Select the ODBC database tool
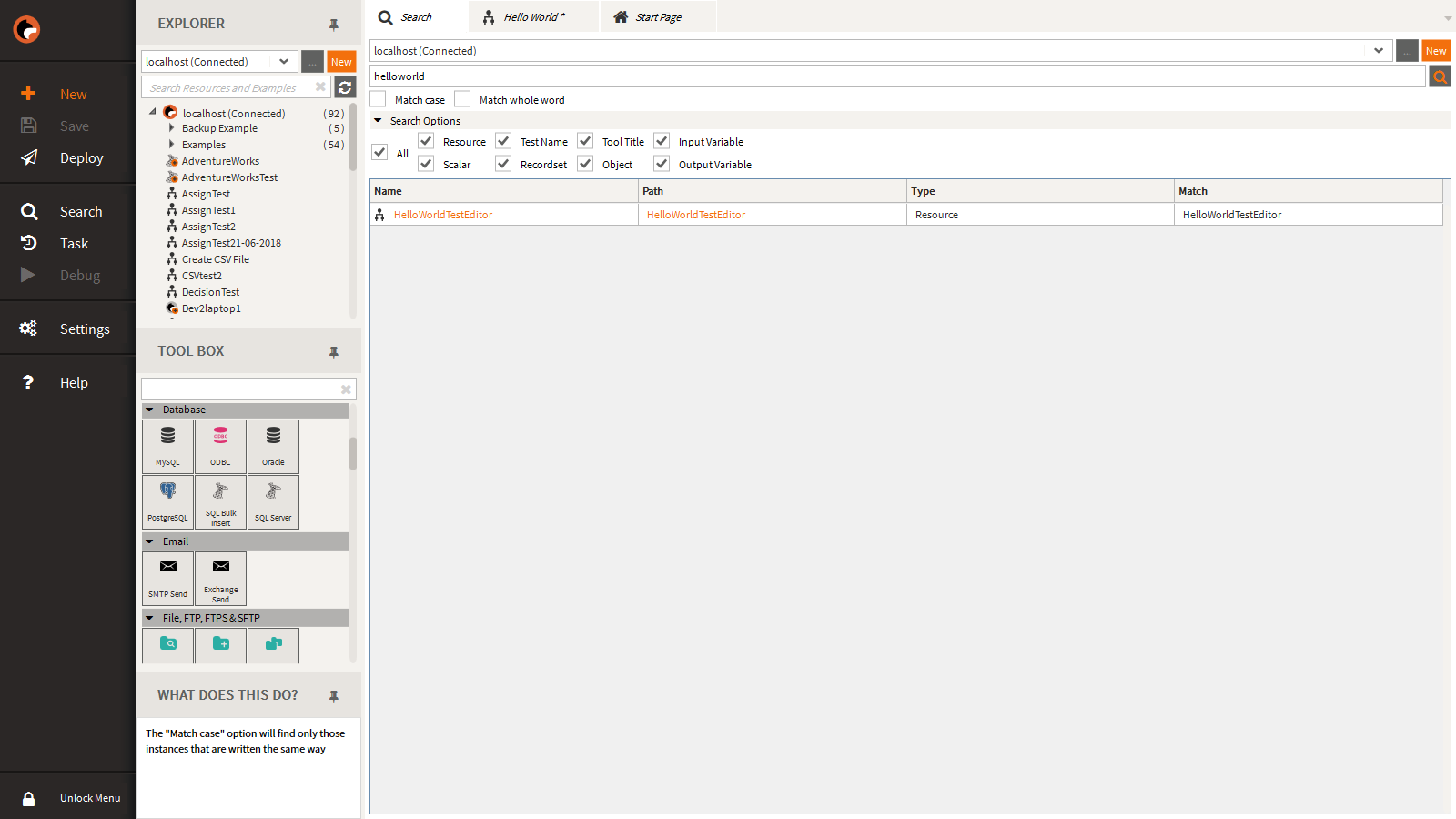1456x819 pixels. click(220, 446)
